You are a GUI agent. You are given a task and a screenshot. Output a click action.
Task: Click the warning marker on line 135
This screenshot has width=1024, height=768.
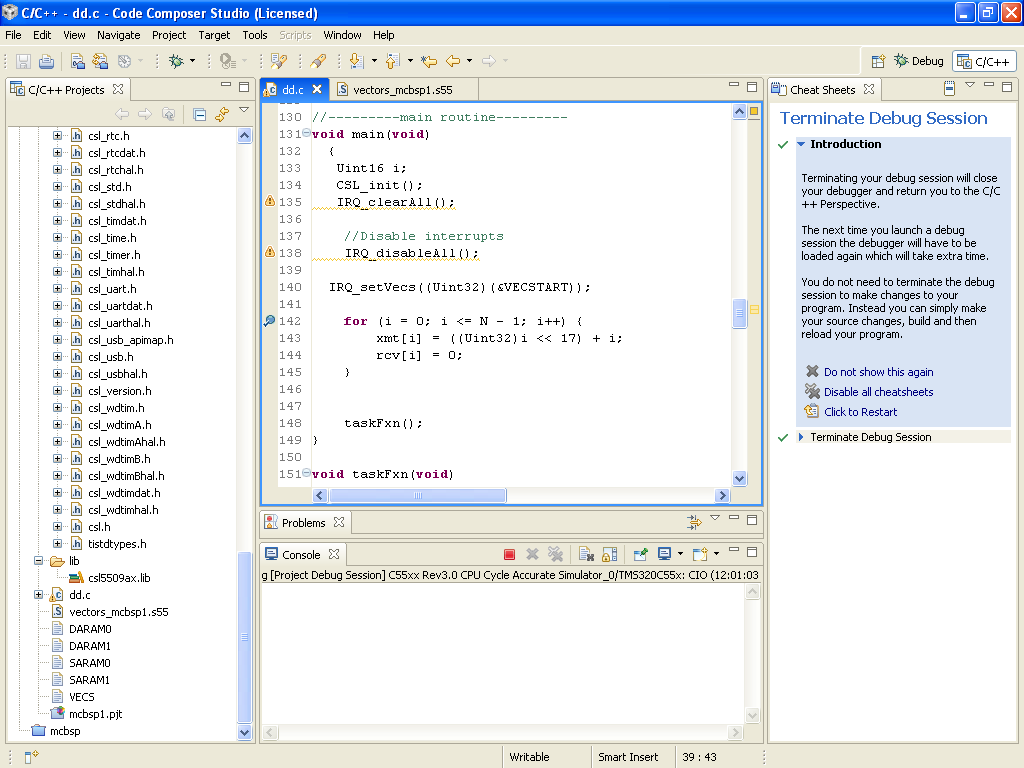pyautogui.click(x=269, y=202)
